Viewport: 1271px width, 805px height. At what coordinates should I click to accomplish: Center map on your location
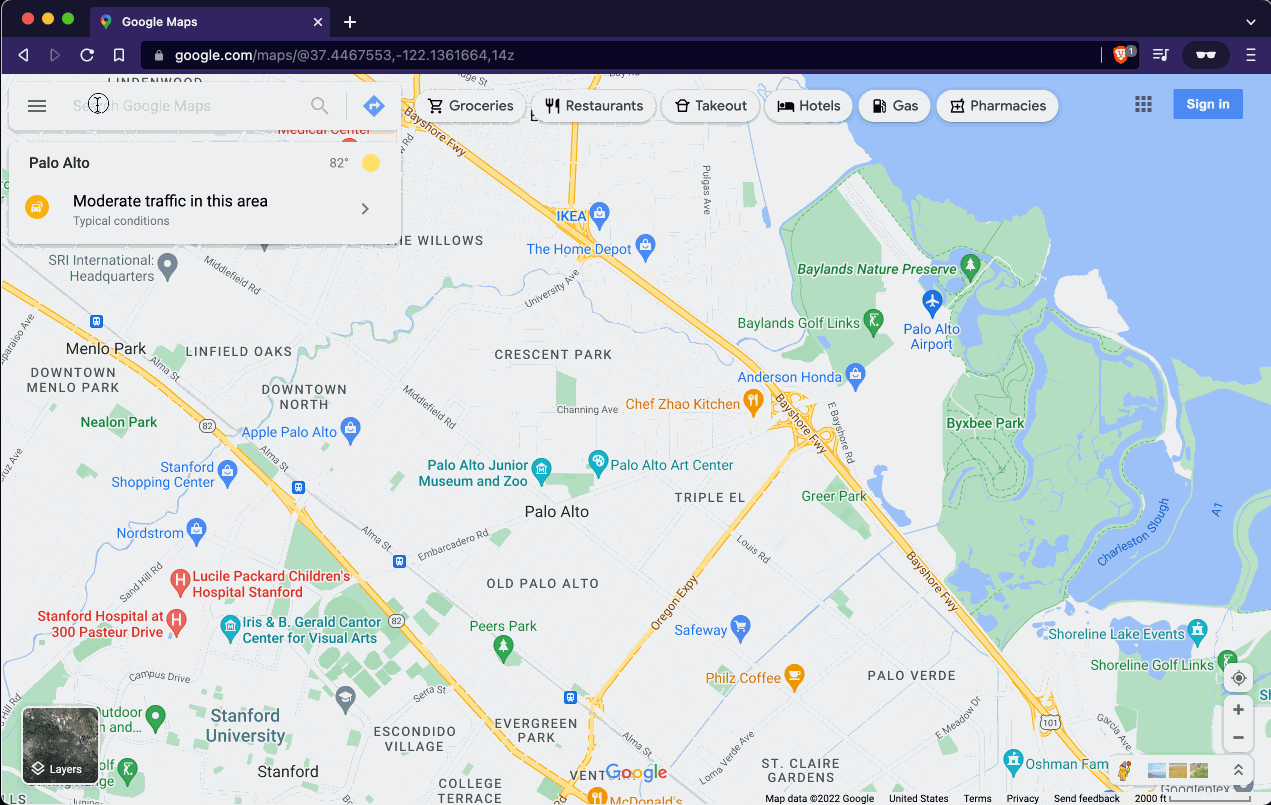coord(1238,678)
